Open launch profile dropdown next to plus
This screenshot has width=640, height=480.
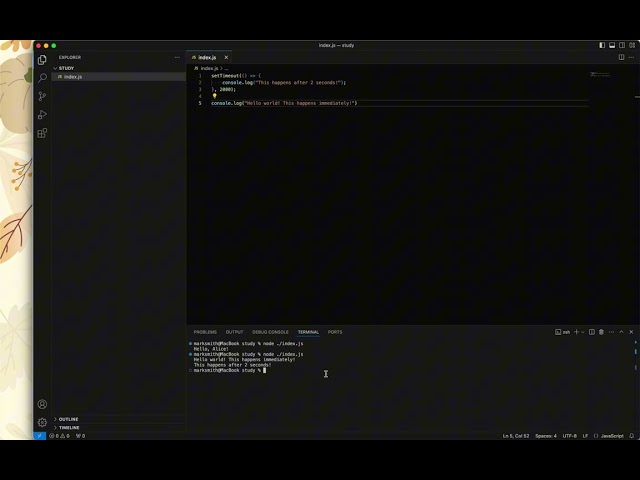pos(583,332)
